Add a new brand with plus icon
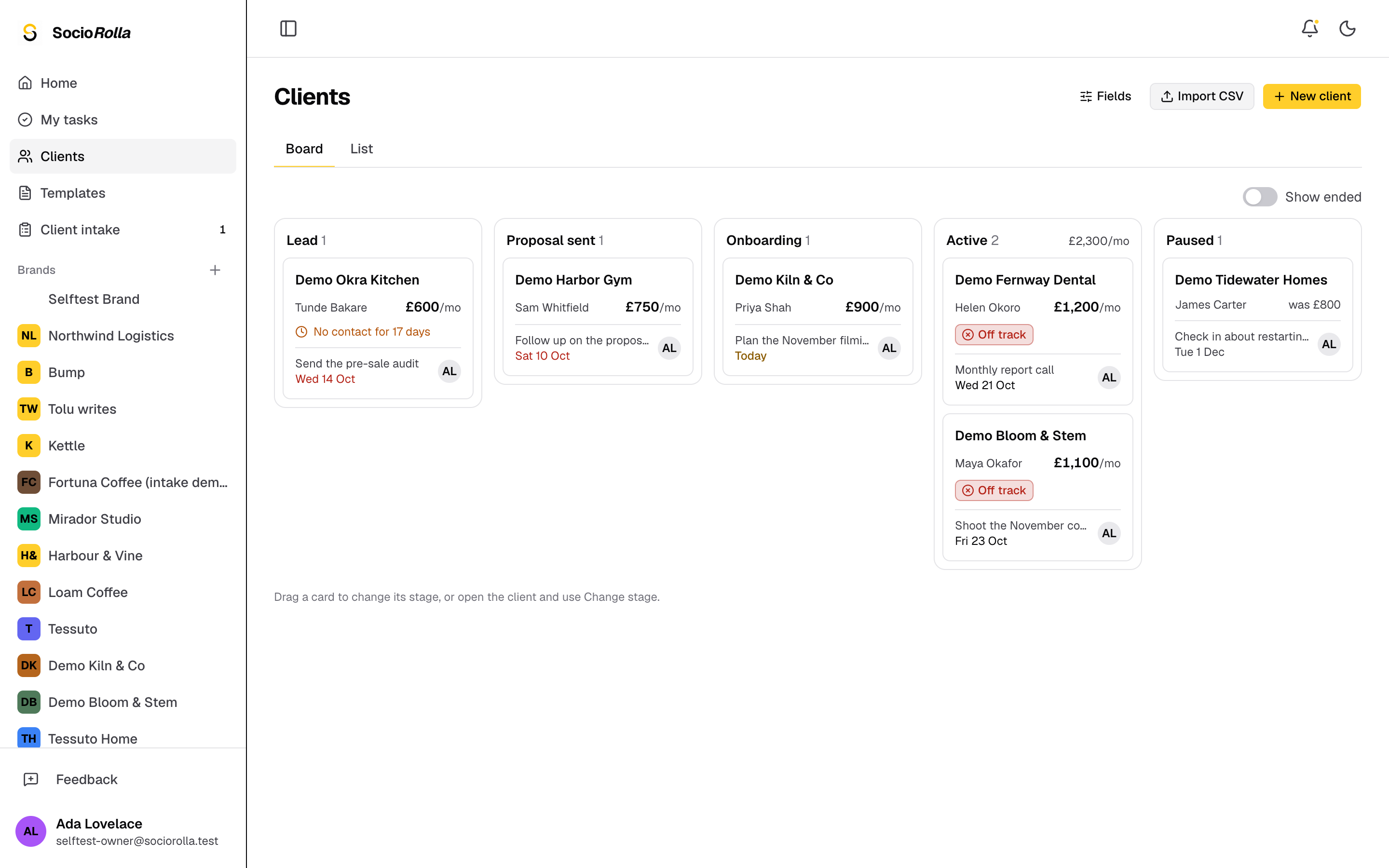The width and height of the screenshot is (1389, 868). [x=215, y=270]
